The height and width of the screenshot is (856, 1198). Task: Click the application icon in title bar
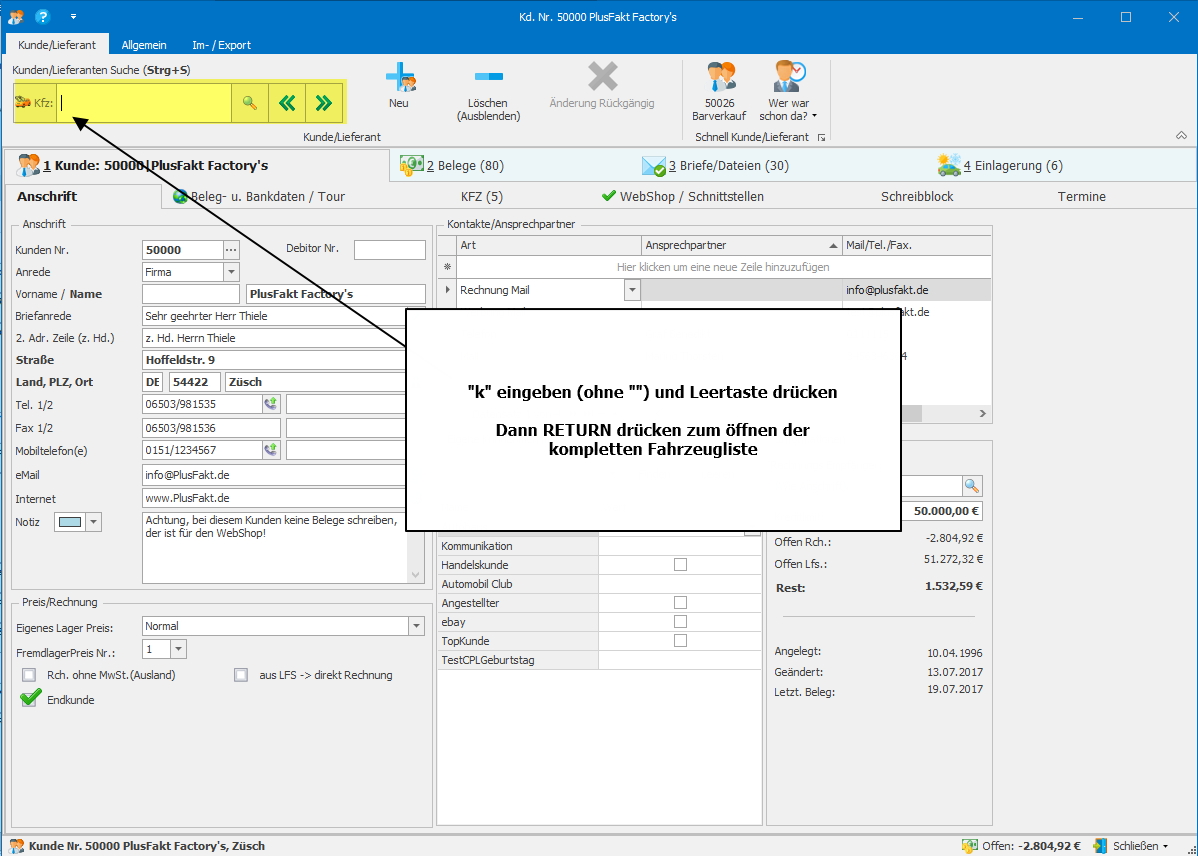coord(16,16)
